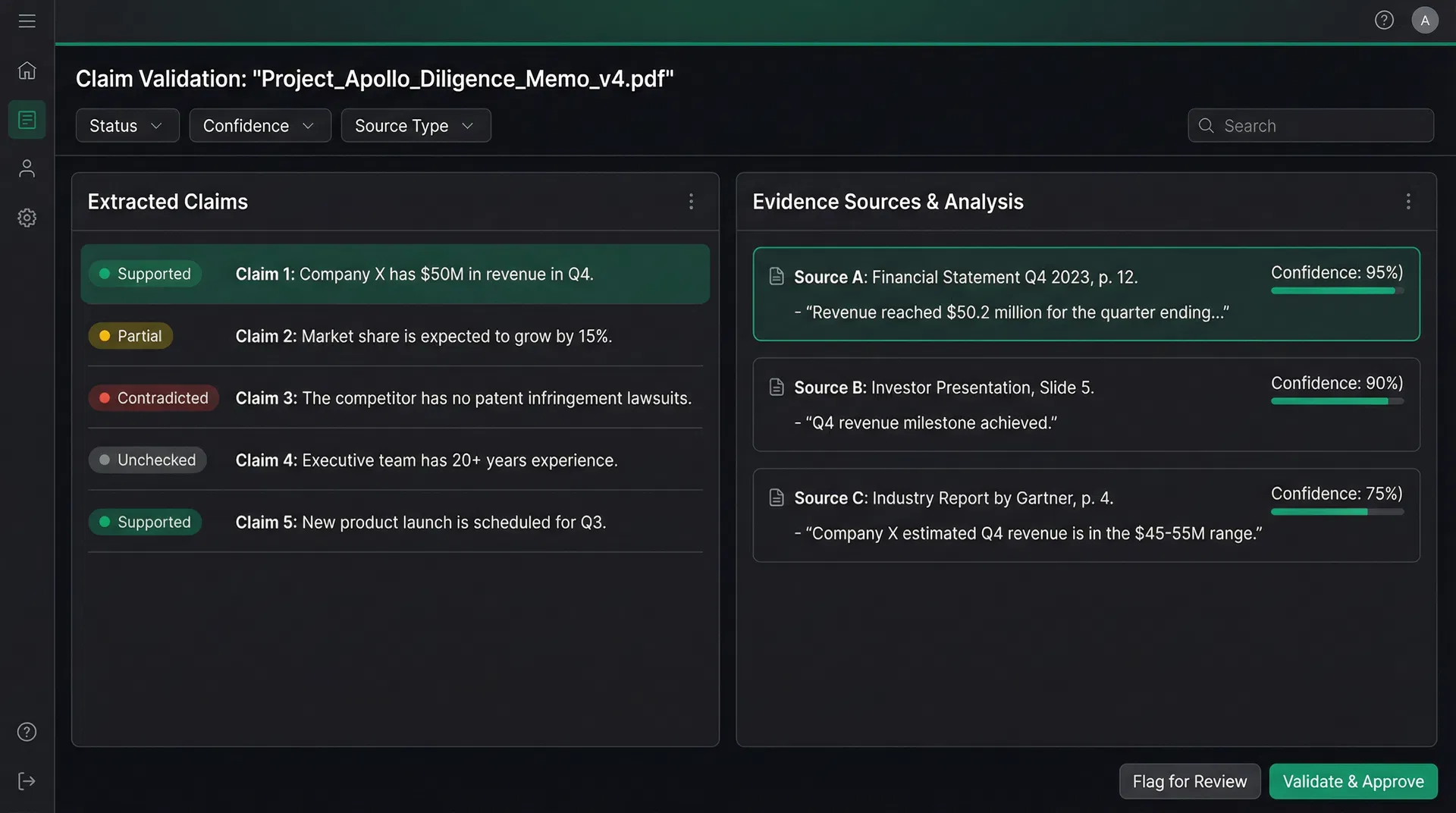Screen dimensions: 1456x813
Task: Click the Contradicted badge on Claim 3
Action: pos(153,397)
